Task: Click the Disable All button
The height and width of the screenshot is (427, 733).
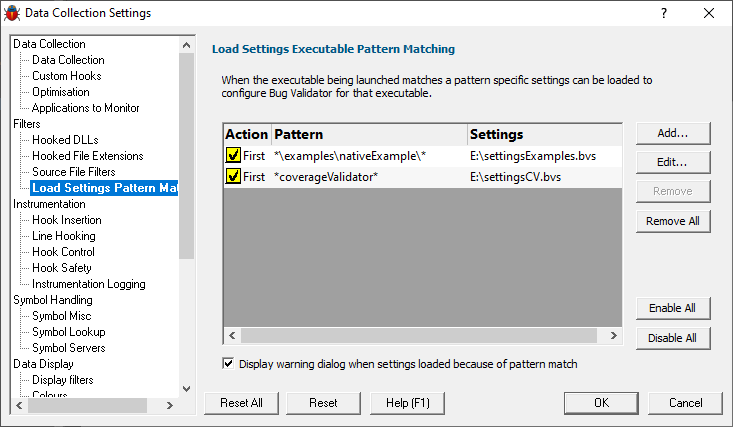Action: click(x=673, y=338)
